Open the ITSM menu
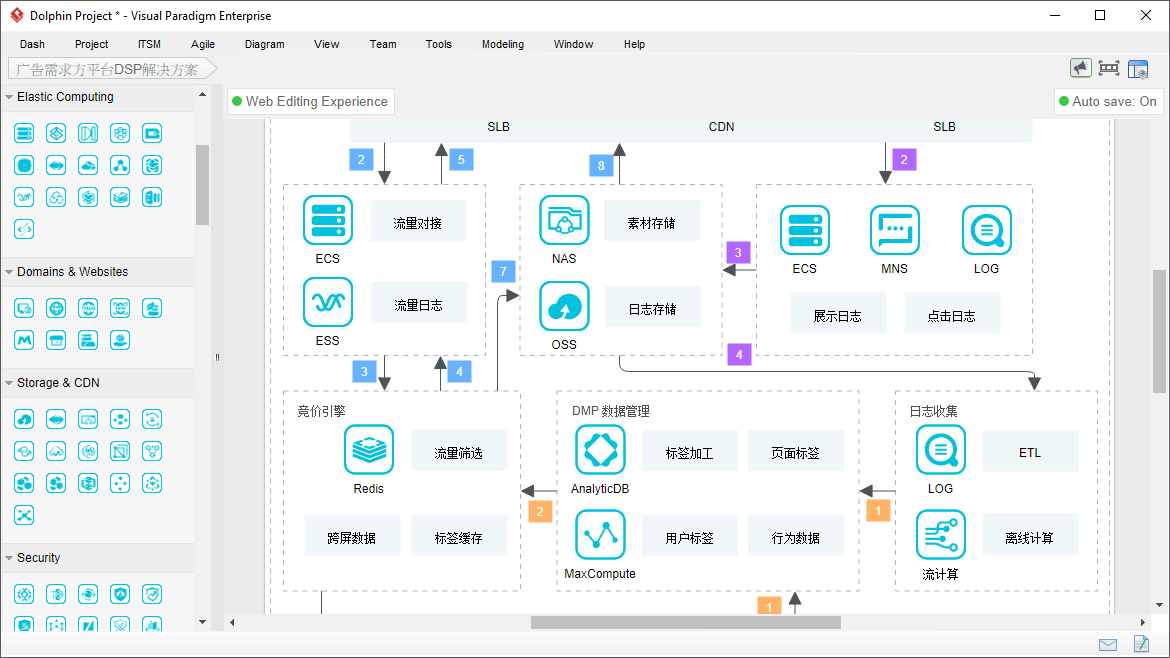 click(x=149, y=44)
